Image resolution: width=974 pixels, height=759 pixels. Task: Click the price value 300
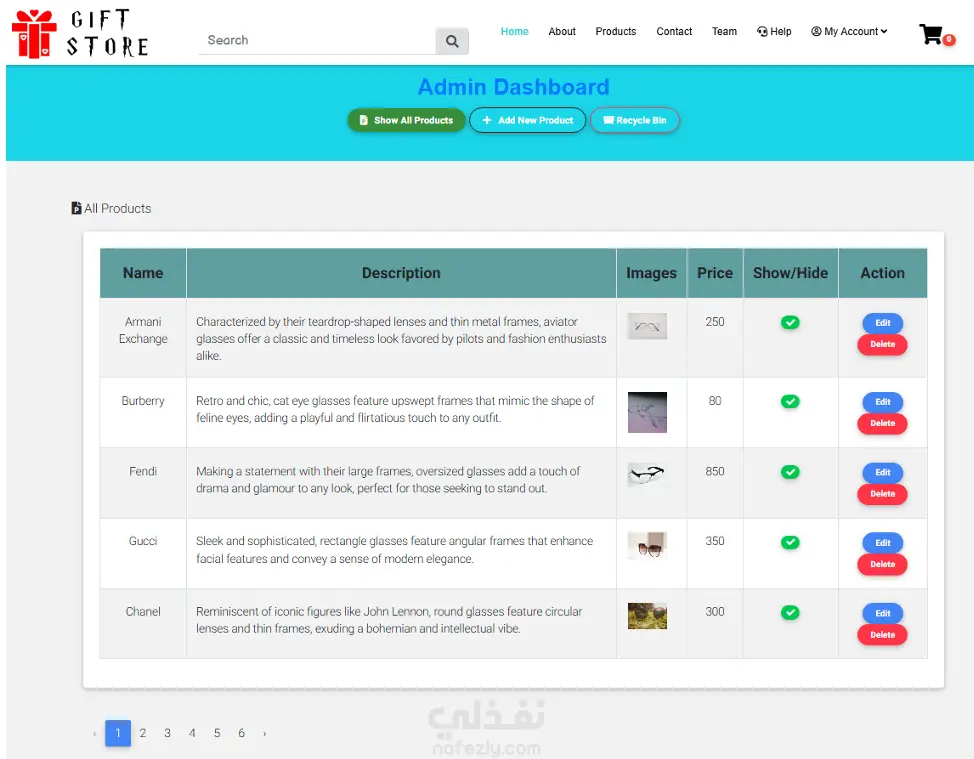(715, 611)
